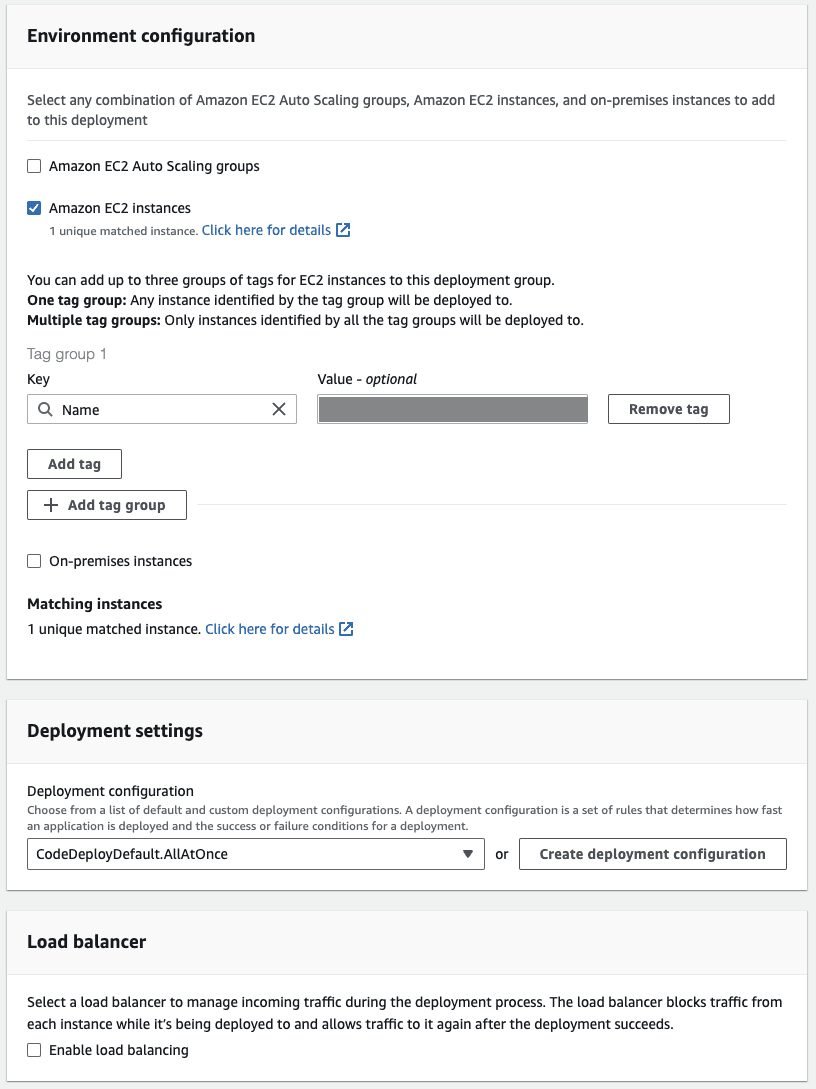Viewport: 816px width, 1089px height.
Task: Click the magnifier icon in the Key field
Action: 45,410
